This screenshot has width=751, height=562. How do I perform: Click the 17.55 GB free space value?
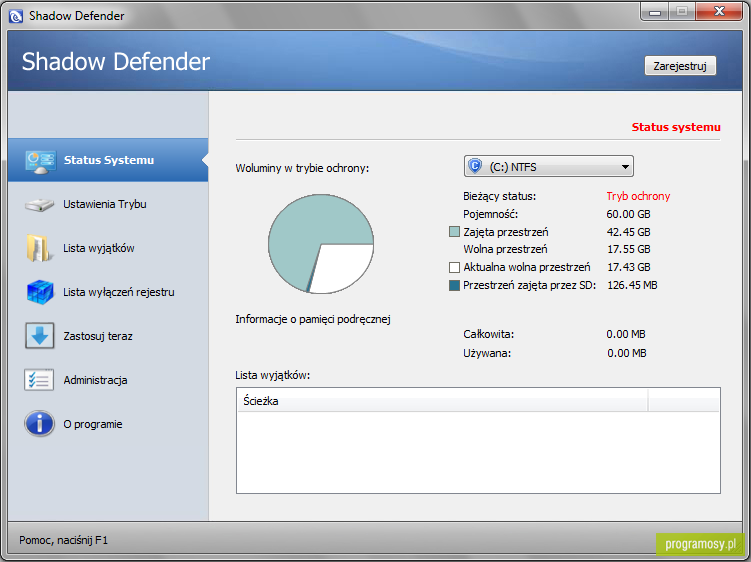(x=628, y=249)
